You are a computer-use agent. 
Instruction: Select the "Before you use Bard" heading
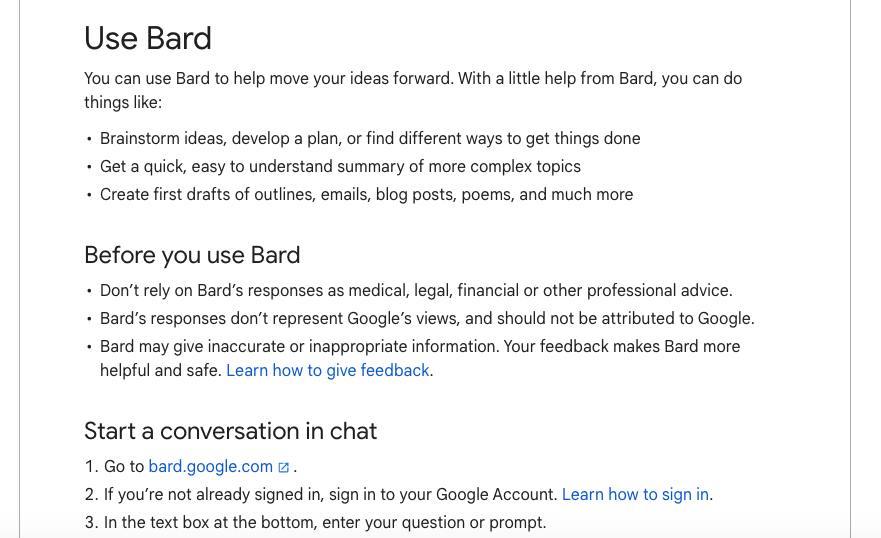[x=192, y=255]
